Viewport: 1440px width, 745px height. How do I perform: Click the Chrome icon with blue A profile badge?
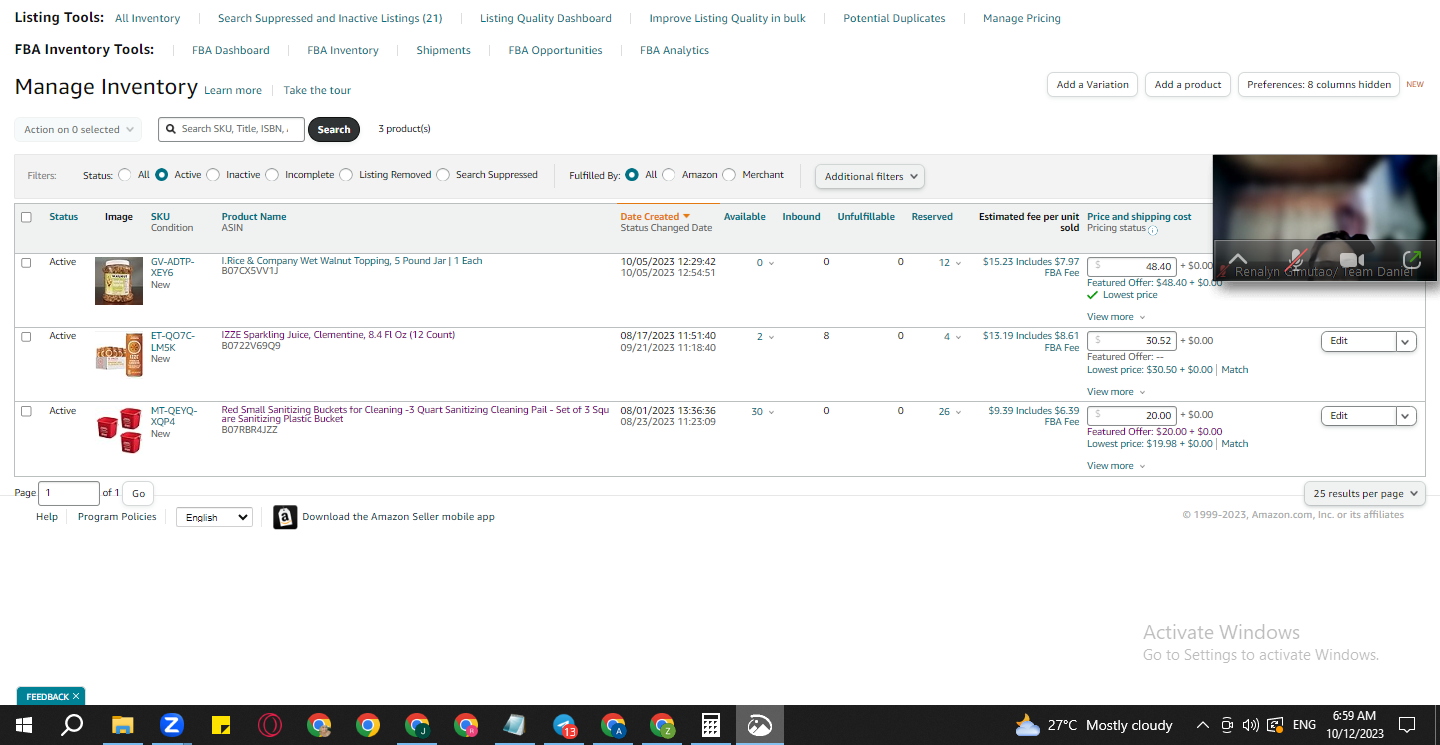613,725
